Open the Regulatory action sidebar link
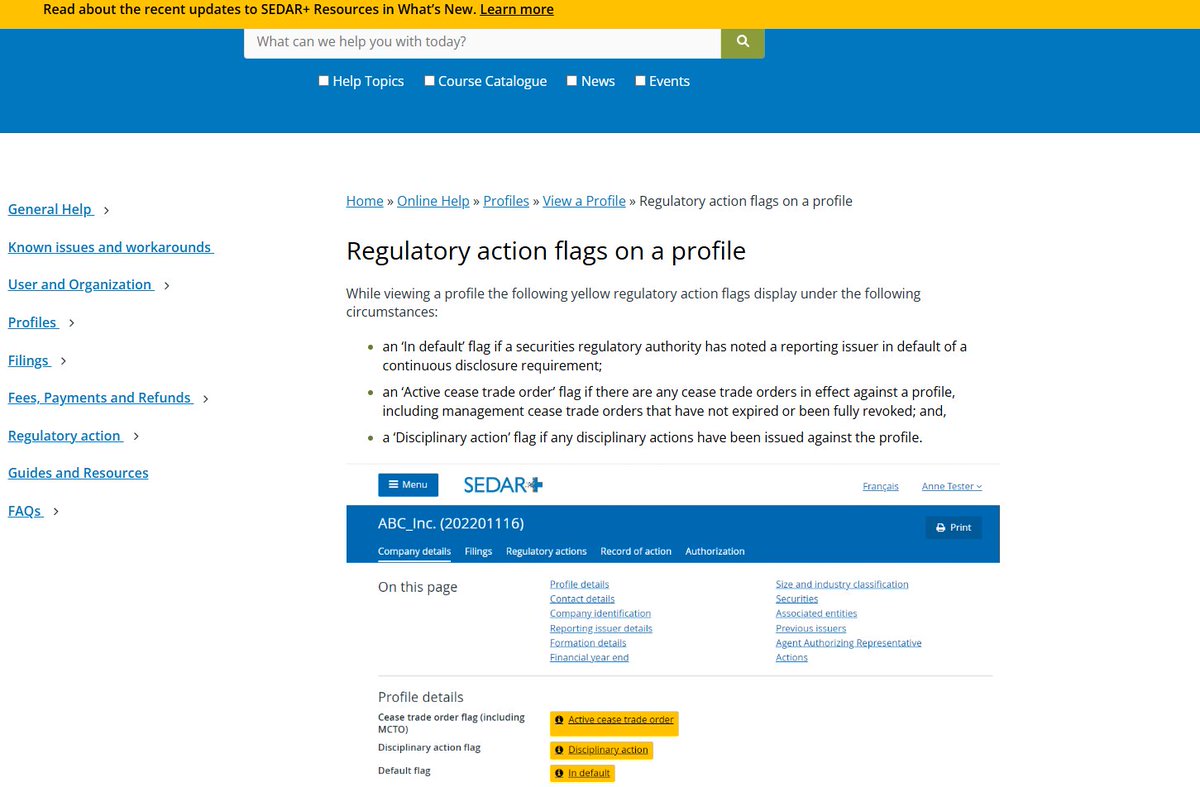1200x787 pixels. coord(65,435)
